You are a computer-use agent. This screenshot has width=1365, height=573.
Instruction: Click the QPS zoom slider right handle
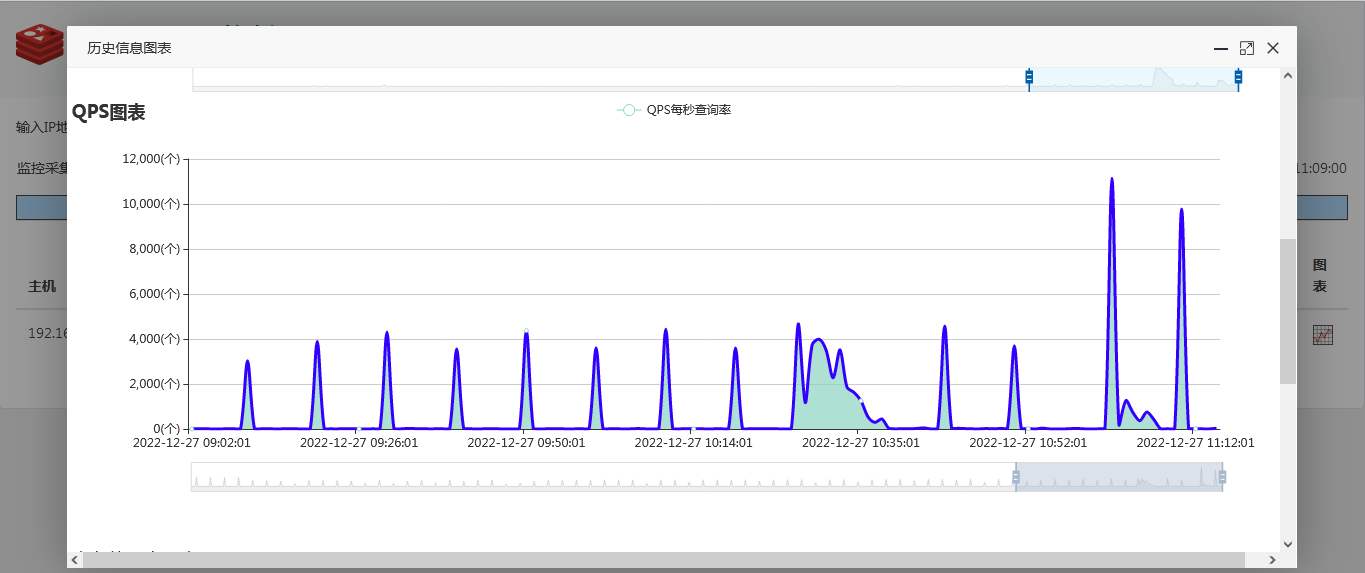(1222, 477)
